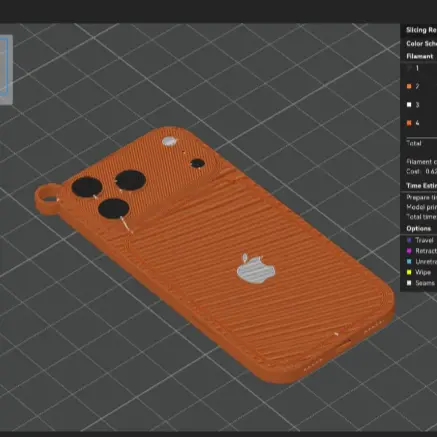
Task: Show Wipe moves in preview
Action: click(x=409, y=272)
